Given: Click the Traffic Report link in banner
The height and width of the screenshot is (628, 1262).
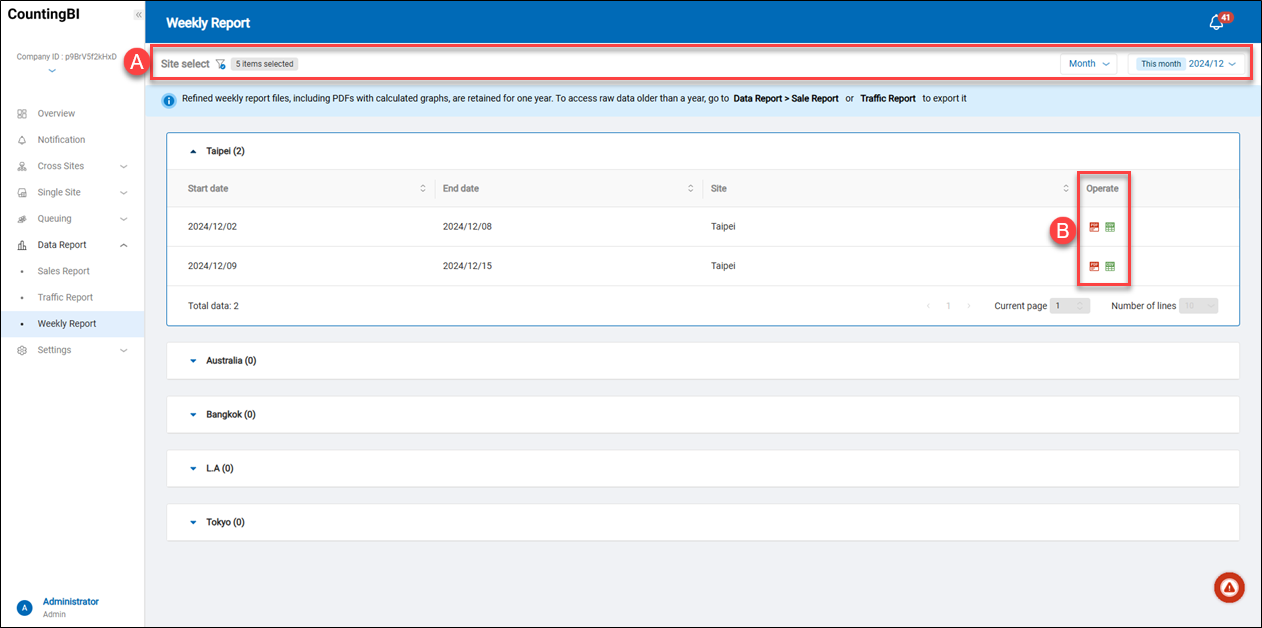Looking at the screenshot, I should tap(887, 99).
